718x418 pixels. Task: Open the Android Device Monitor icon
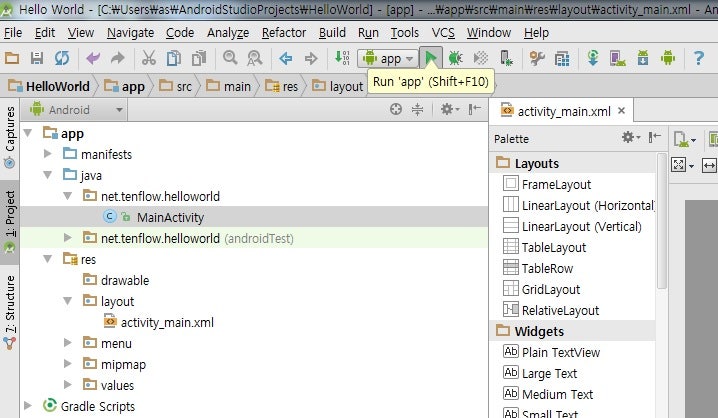tap(668, 58)
